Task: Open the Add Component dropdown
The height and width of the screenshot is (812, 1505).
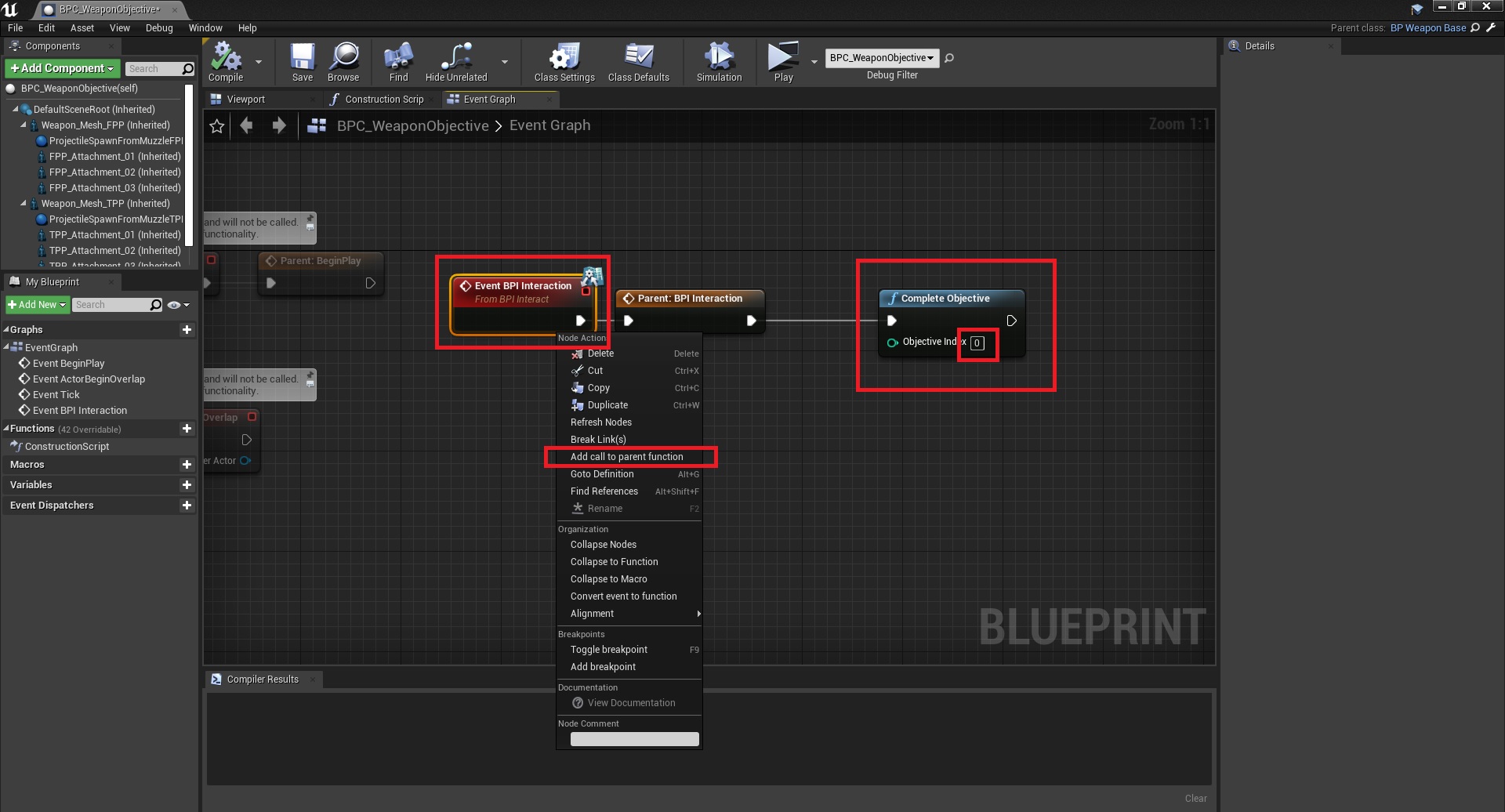Action: pos(63,69)
